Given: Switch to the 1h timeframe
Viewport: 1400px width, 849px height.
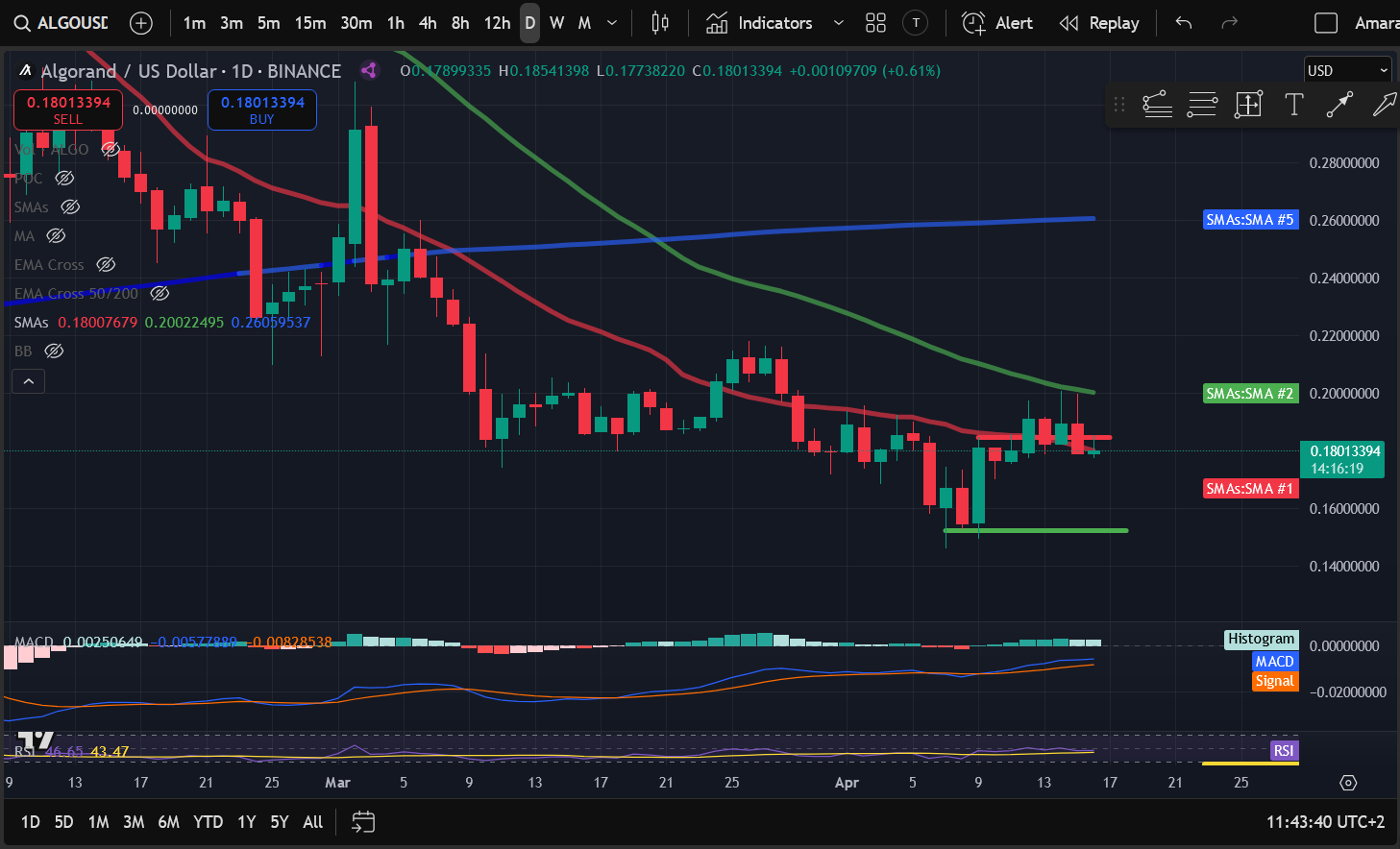Looking at the screenshot, I should [396, 23].
